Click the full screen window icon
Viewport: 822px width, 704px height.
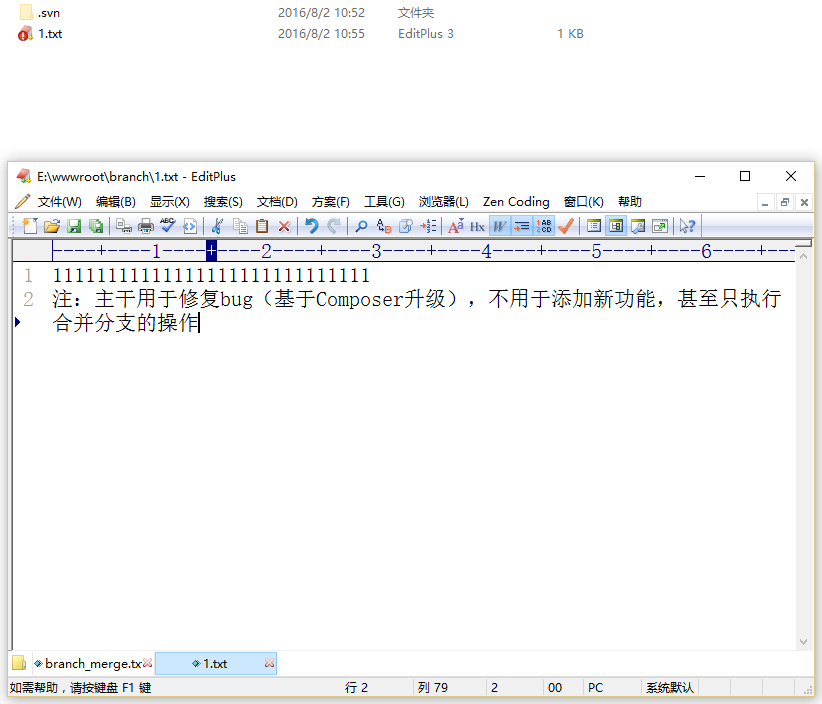point(660,226)
